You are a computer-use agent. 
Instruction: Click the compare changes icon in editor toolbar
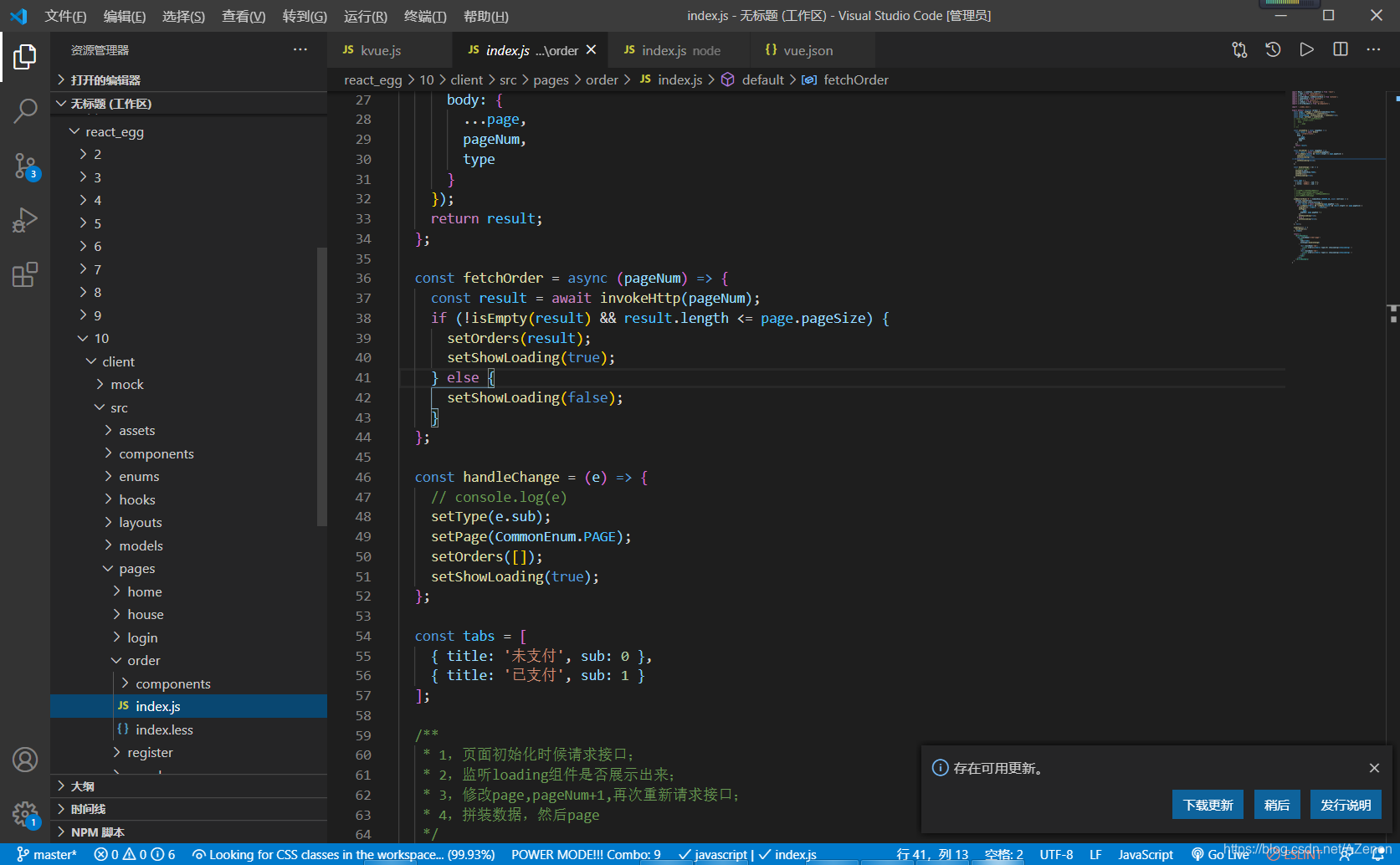click(1239, 50)
